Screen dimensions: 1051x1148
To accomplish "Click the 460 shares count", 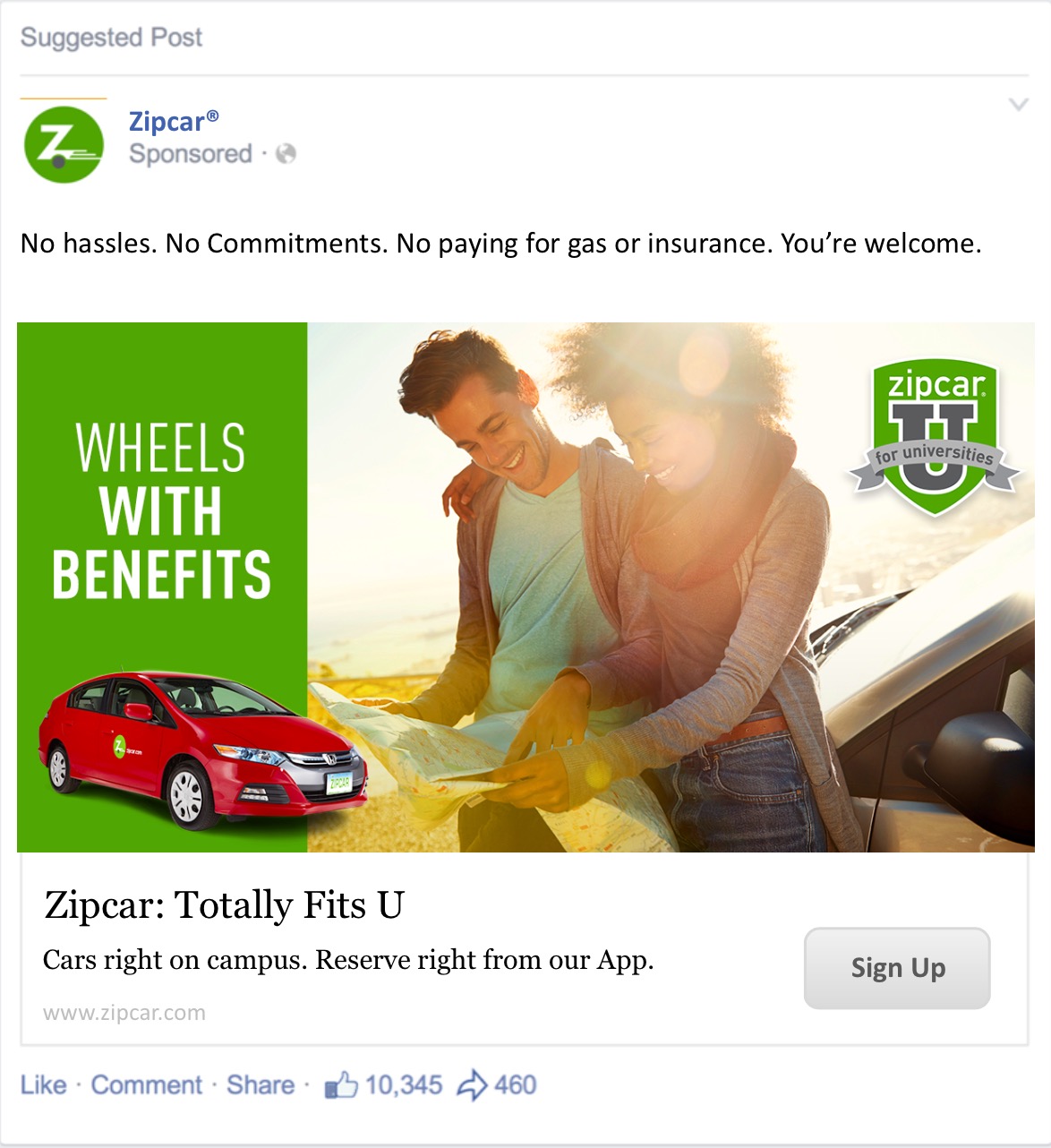I will click(516, 1085).
